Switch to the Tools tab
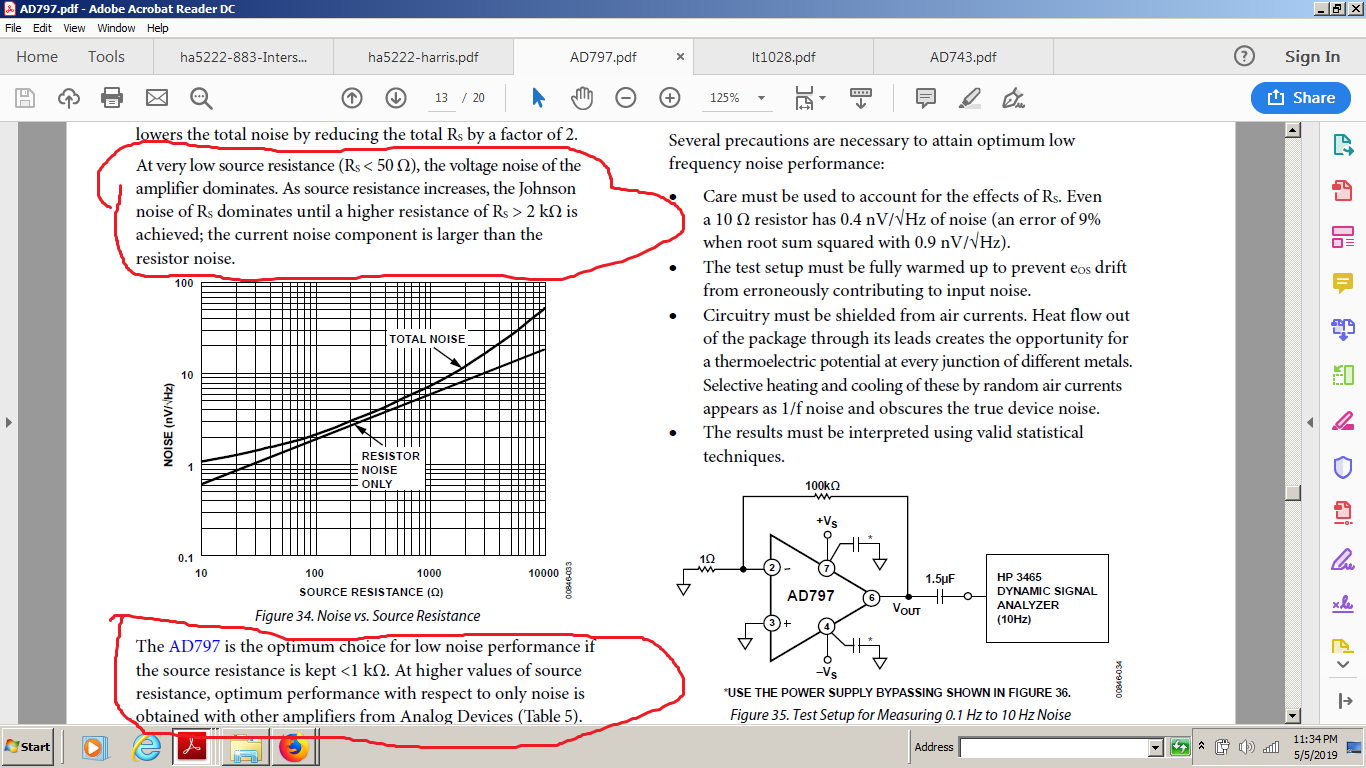The image size is (1366, 768). pyautogui.click(x=106, y=57)
